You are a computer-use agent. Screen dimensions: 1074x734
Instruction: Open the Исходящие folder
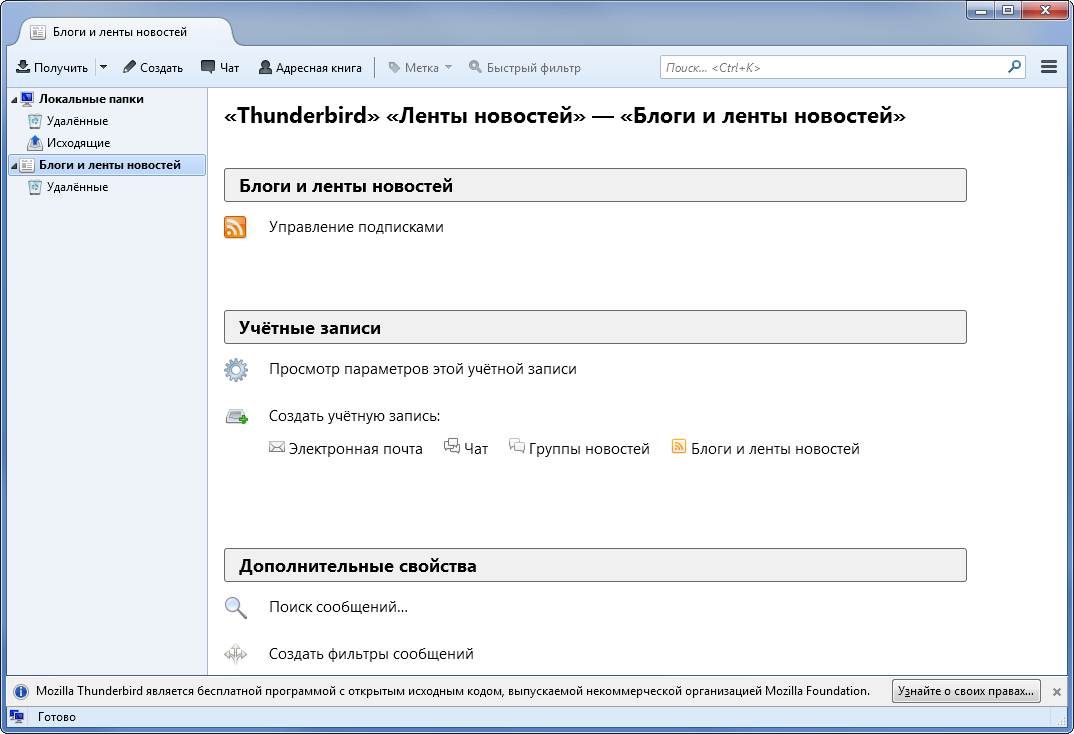78,143
